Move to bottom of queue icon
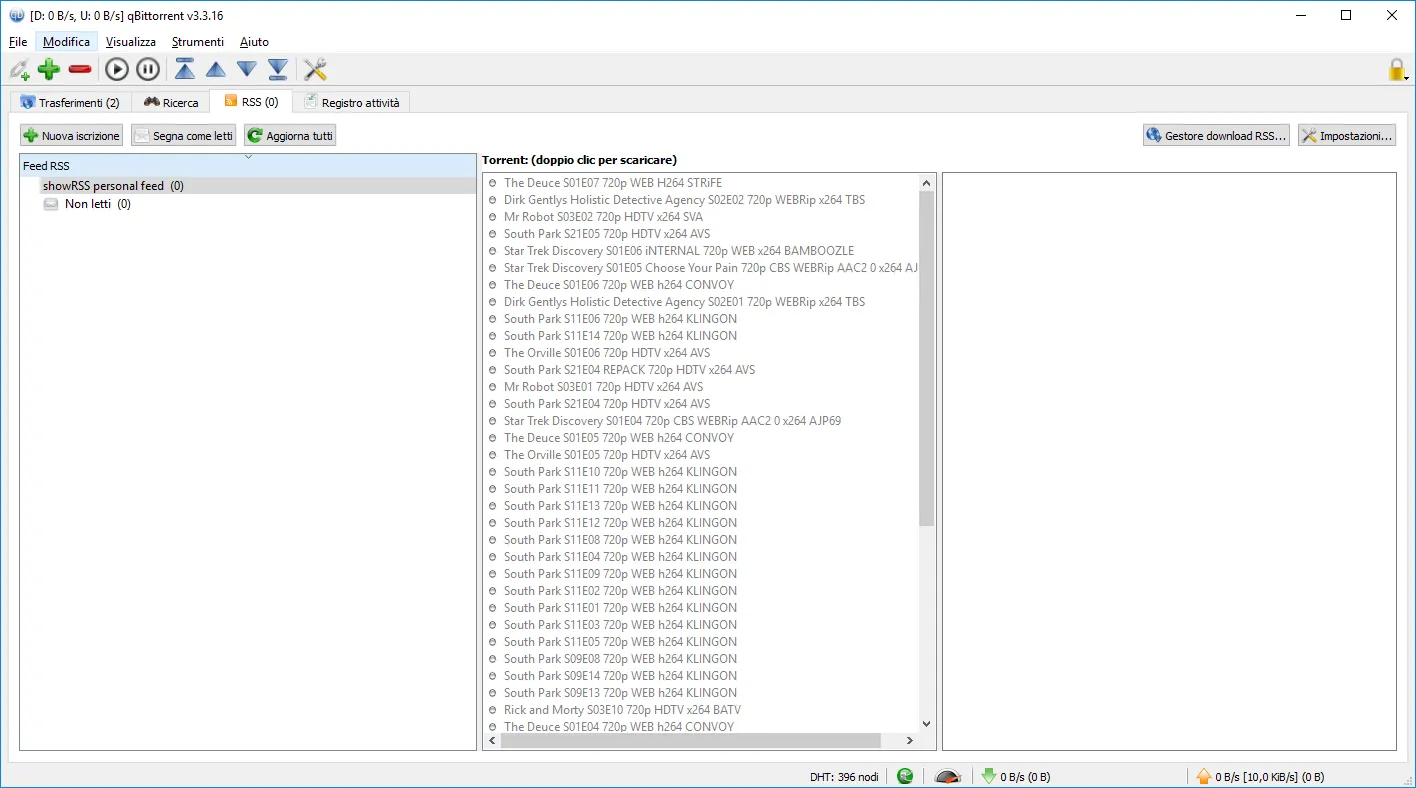 click(x=278, y=69)
